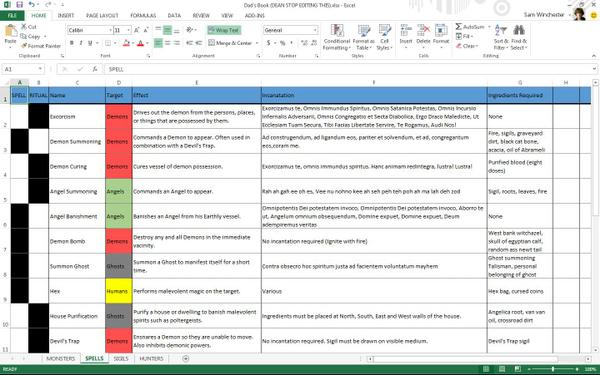Adjust the zoom slider in status bar
Viewport: 600px width, 375px height.
[553, 369]
